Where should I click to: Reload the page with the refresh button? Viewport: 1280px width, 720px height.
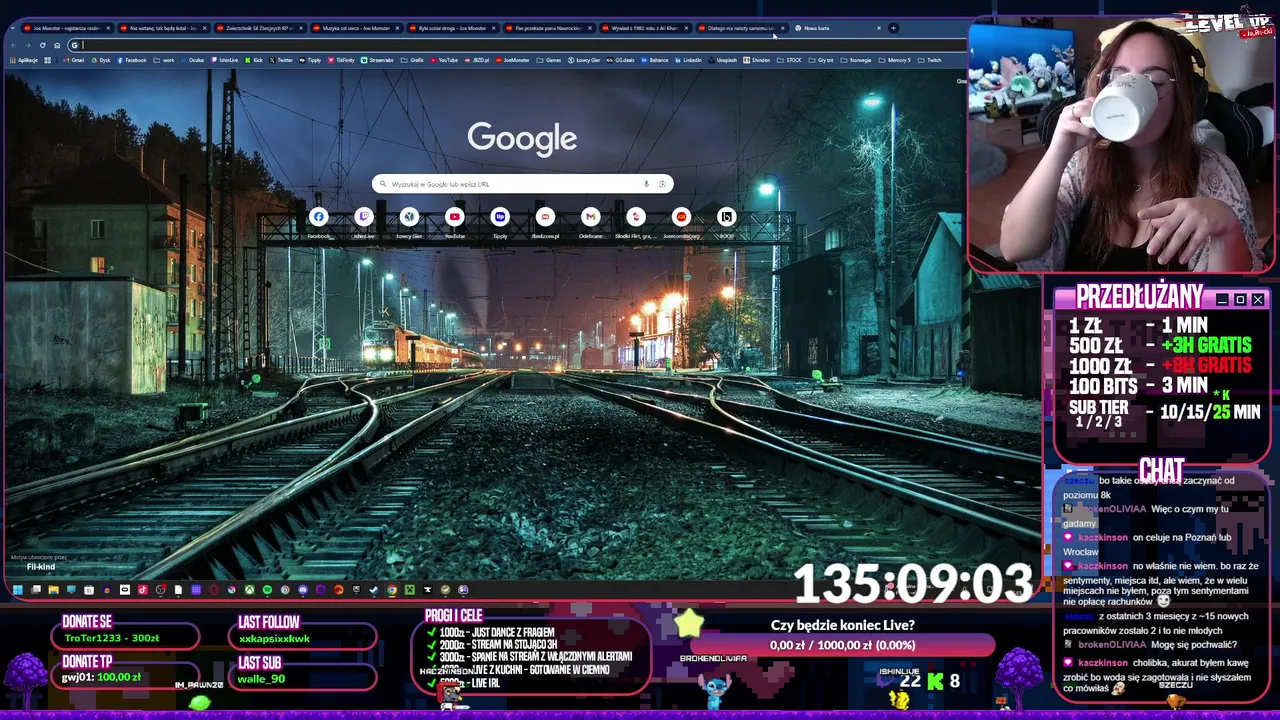(42, 45)
